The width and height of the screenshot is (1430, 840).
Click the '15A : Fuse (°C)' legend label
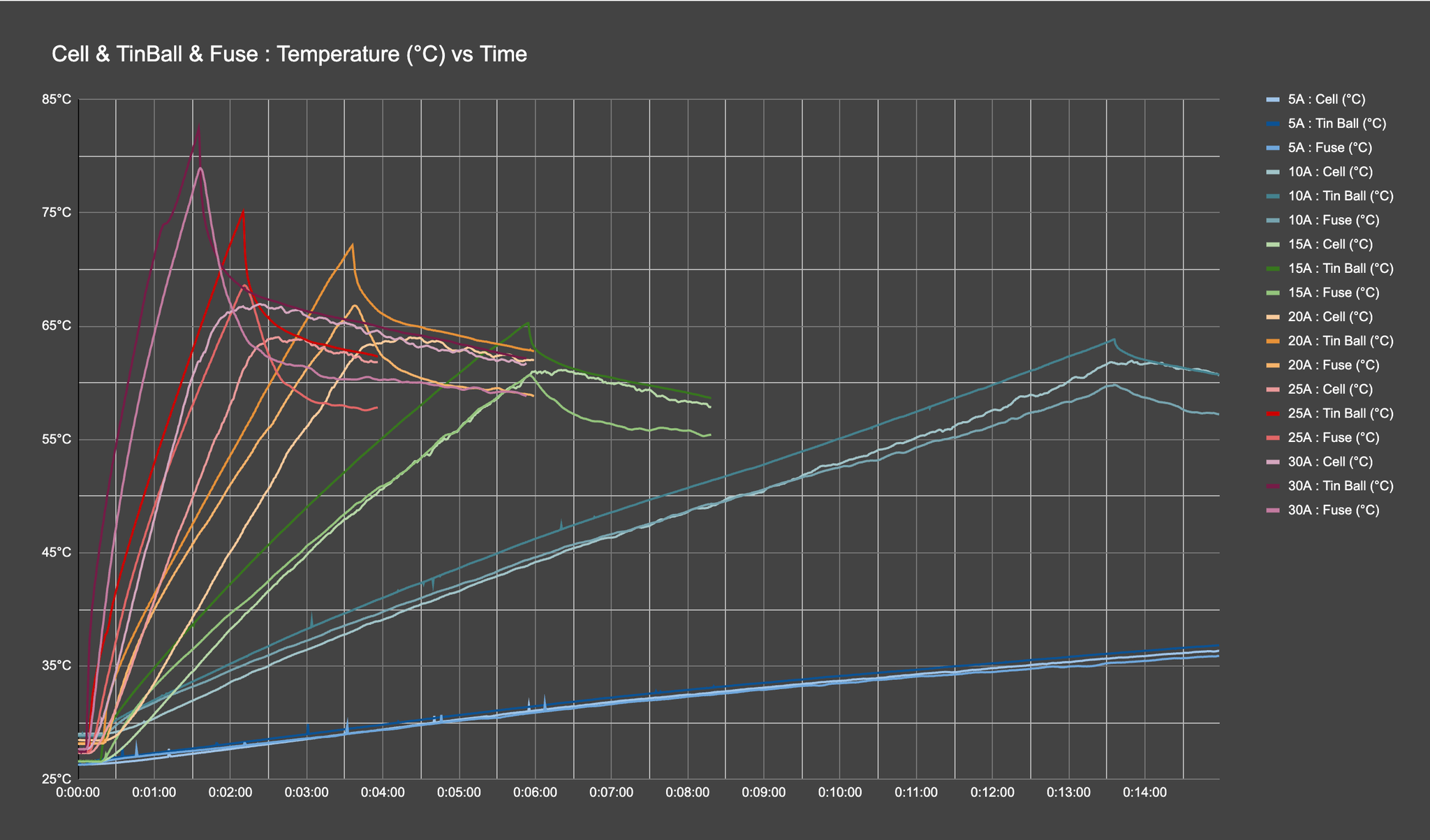1334,293
